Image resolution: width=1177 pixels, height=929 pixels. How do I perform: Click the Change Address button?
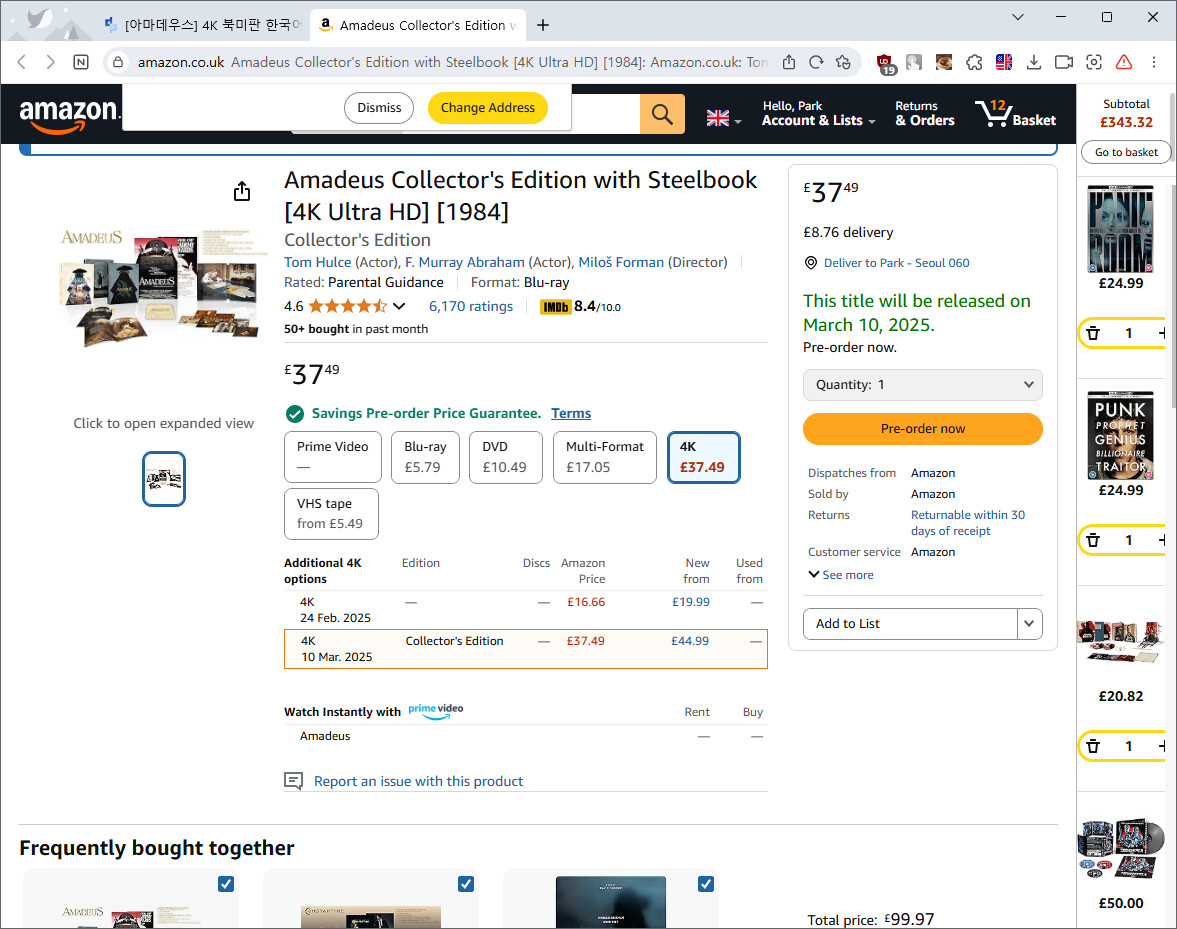pyautogui.click(x=488, y=108)
